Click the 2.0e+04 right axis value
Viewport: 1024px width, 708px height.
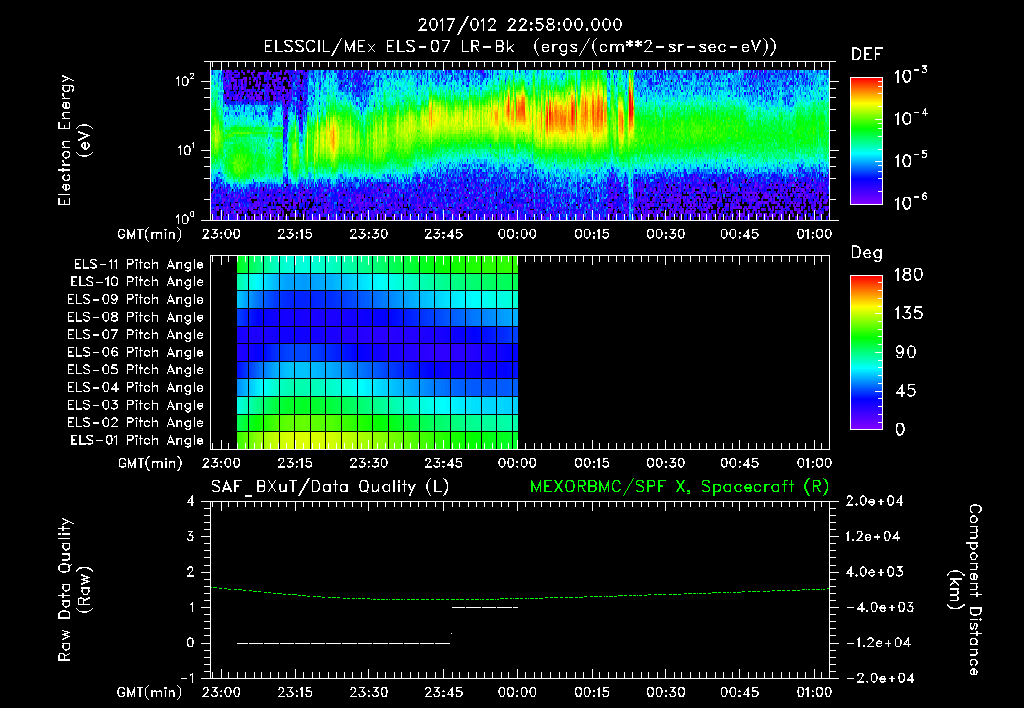(873, 501)
